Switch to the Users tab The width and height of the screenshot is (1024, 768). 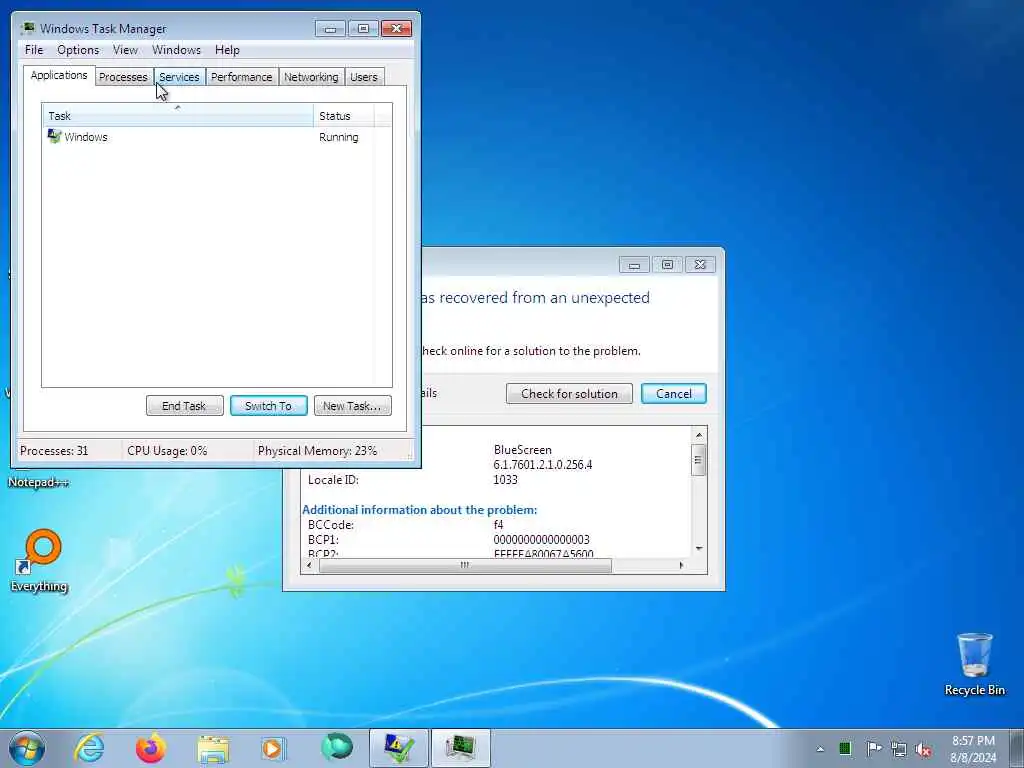point(364,77)
